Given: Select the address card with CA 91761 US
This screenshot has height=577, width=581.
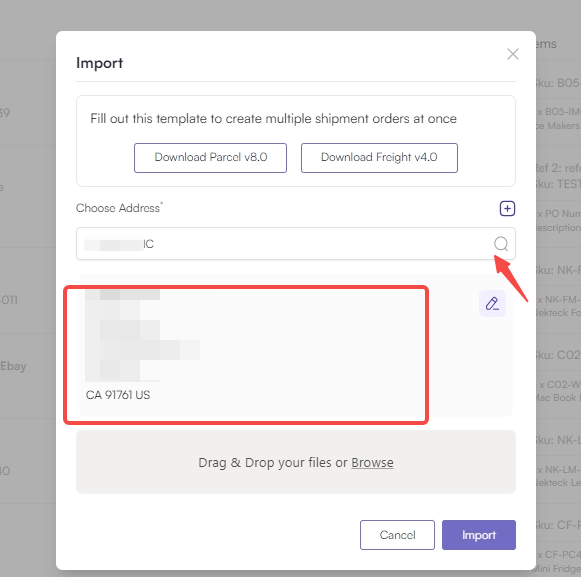Looking at the screenshot, I should coord(296,345).
